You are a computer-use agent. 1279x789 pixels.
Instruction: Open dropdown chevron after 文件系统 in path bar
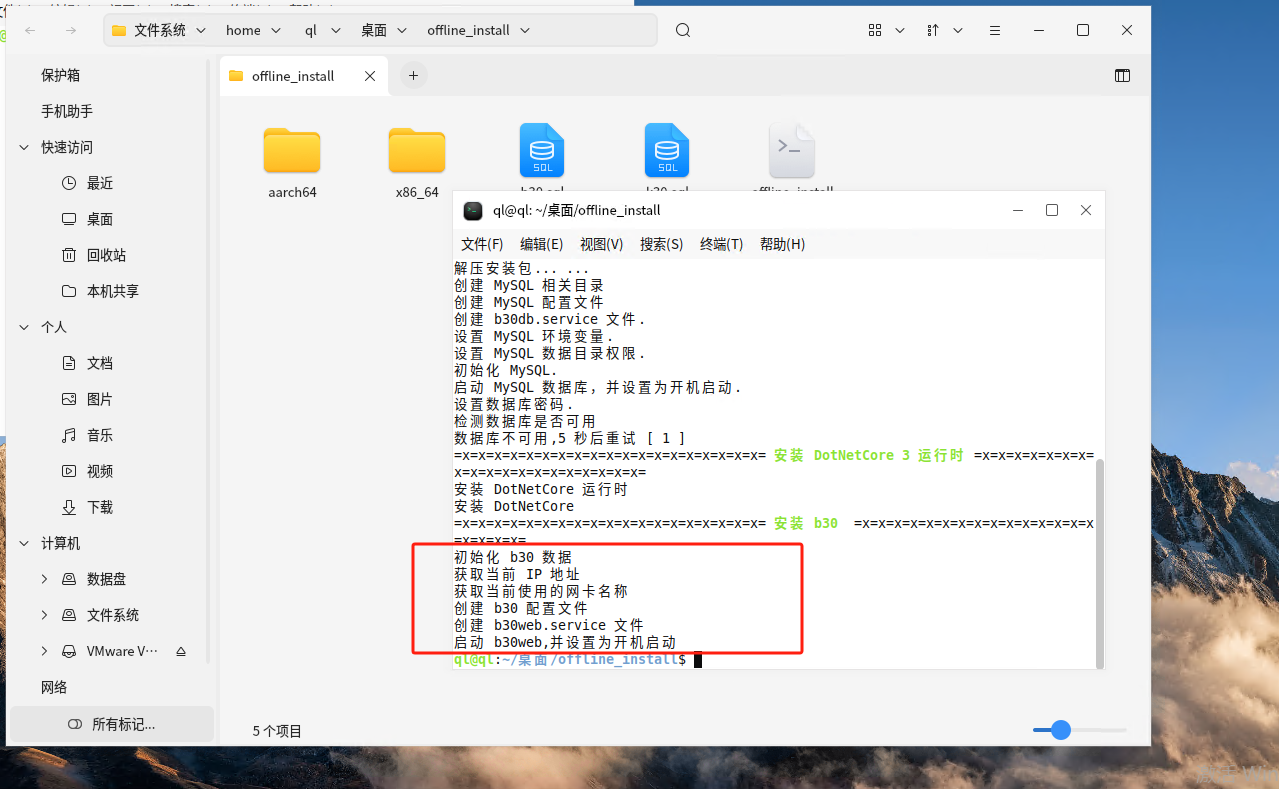click(201, 30)
